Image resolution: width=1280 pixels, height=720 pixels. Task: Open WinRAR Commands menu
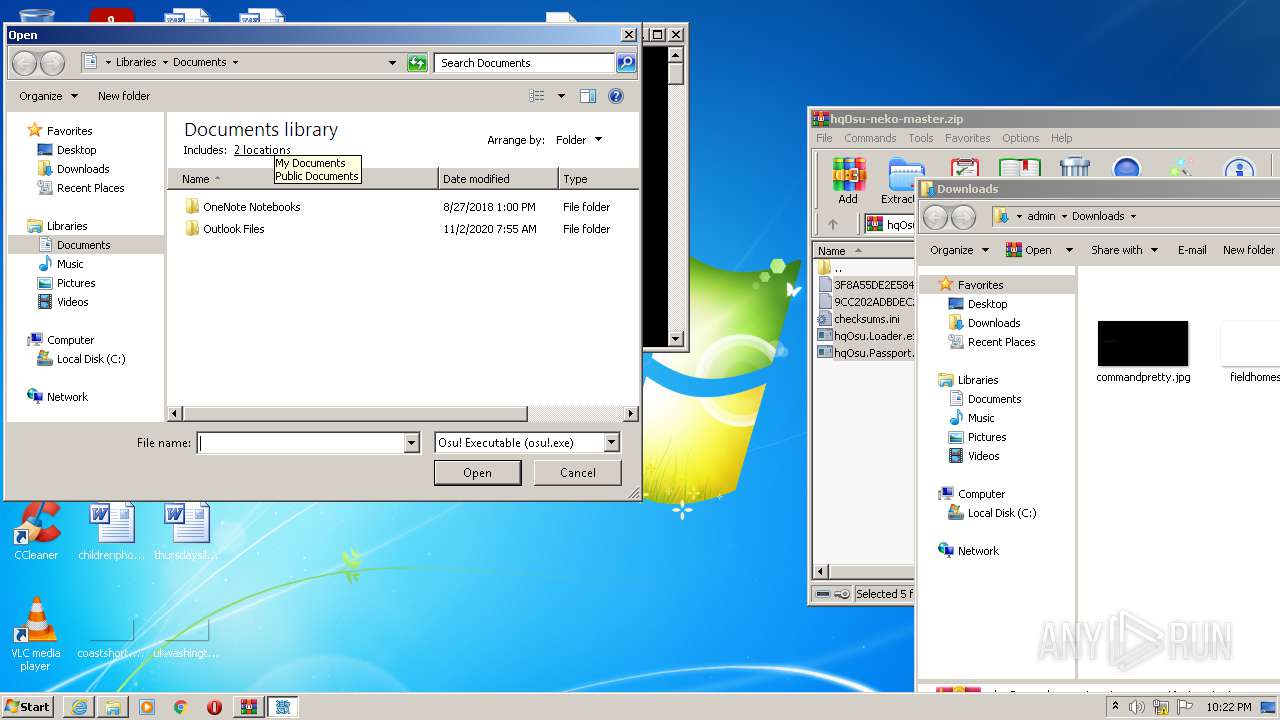(870, 138)
